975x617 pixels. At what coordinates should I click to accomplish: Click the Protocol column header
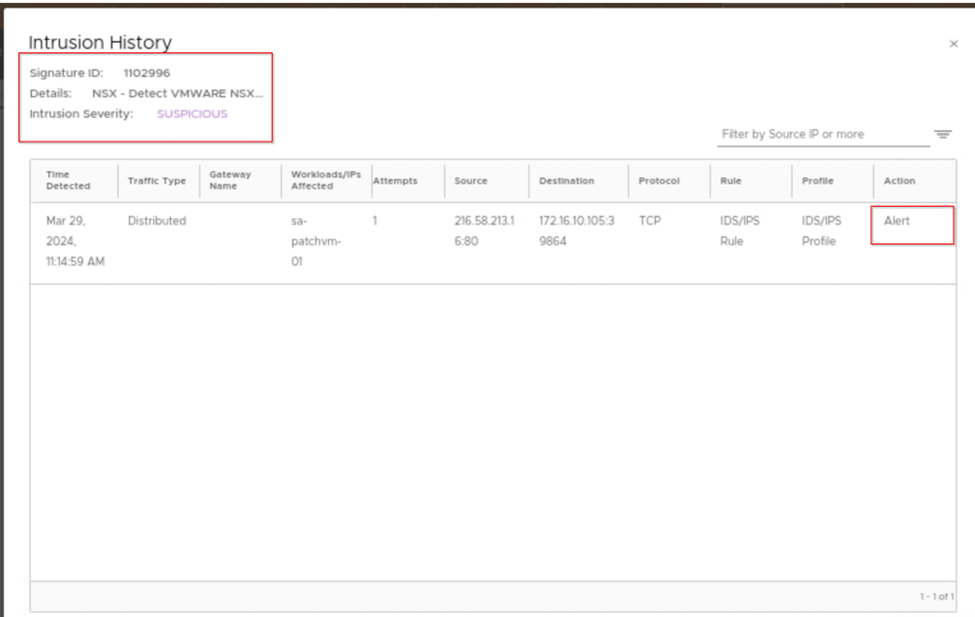pyautogui.click(x=658, y=181)
